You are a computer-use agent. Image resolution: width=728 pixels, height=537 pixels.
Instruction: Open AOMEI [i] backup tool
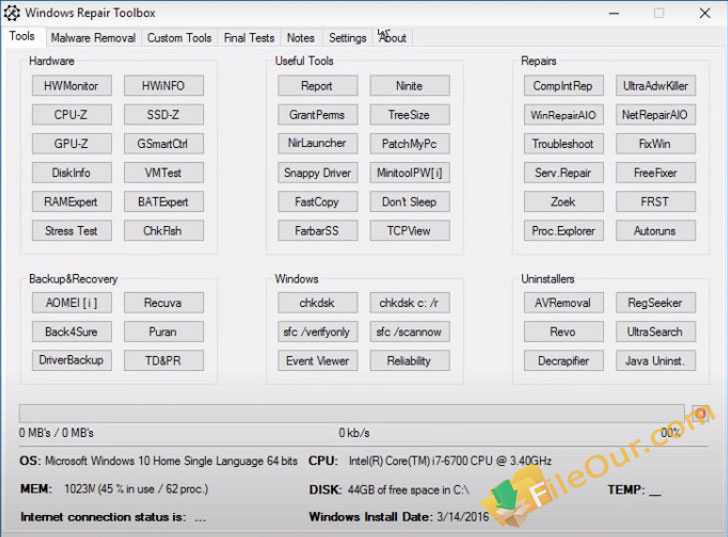[x=72, y=303]
